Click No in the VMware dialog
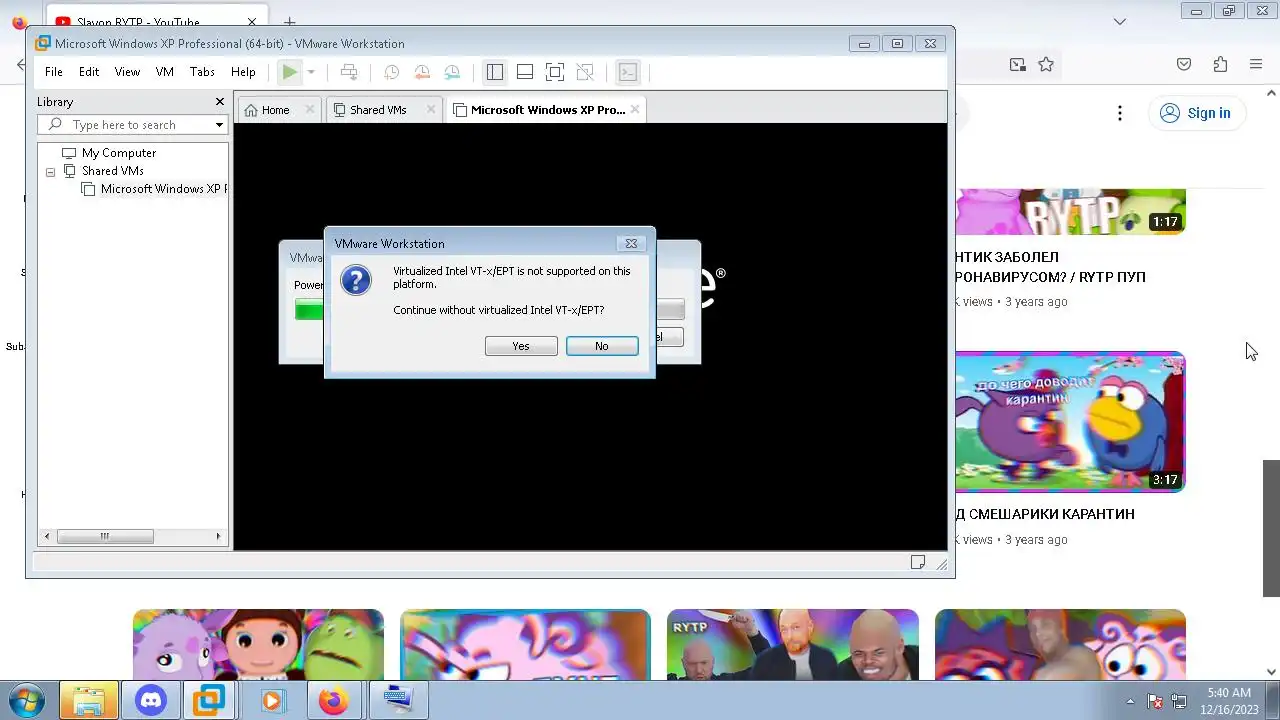1280x720 pixels. tap(601, 346)
